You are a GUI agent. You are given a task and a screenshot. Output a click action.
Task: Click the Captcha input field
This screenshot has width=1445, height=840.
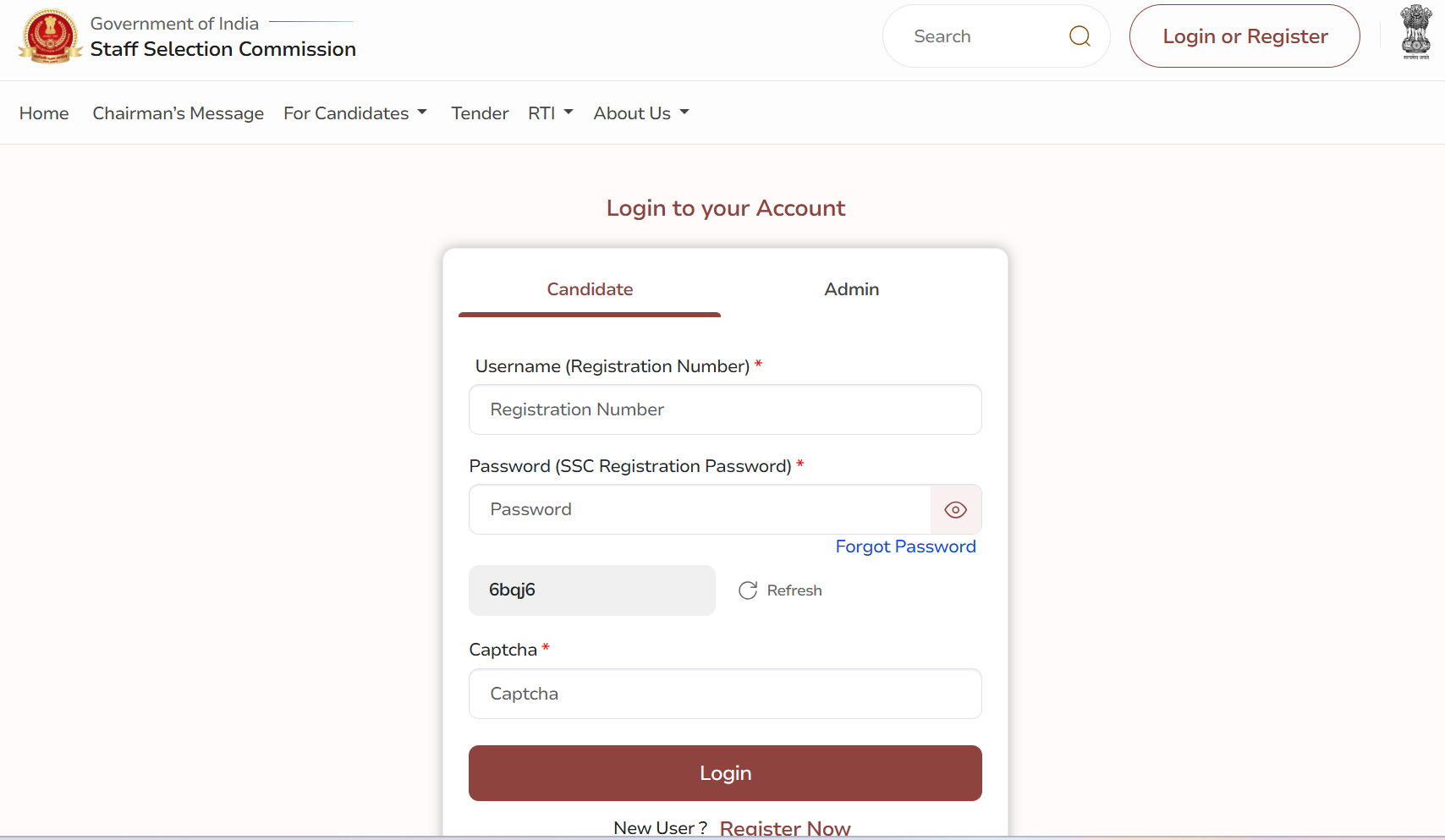(724, 694)
